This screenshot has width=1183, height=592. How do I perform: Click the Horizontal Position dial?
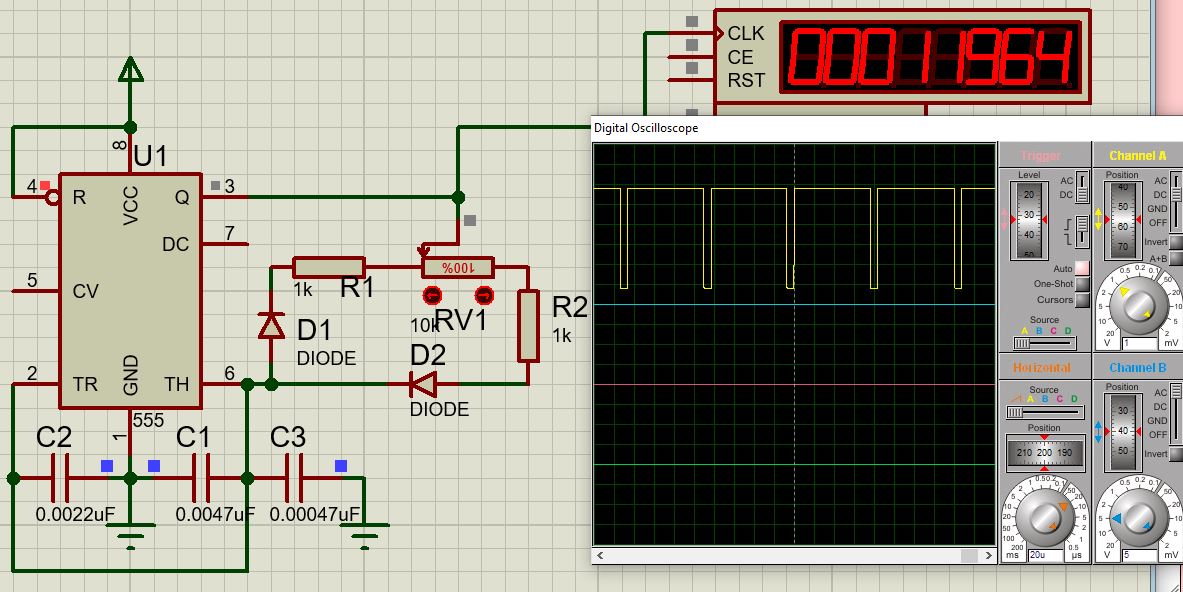[x=1044, y=453]
